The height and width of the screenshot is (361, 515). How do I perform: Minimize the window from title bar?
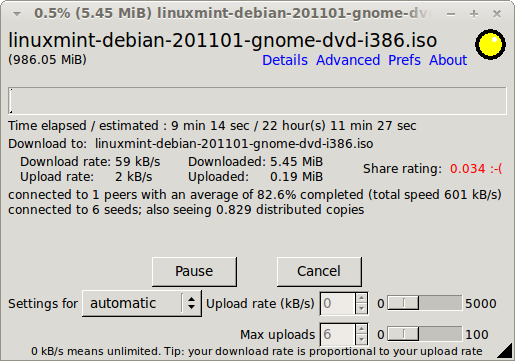pyautogui.click(x=451, y=14)
